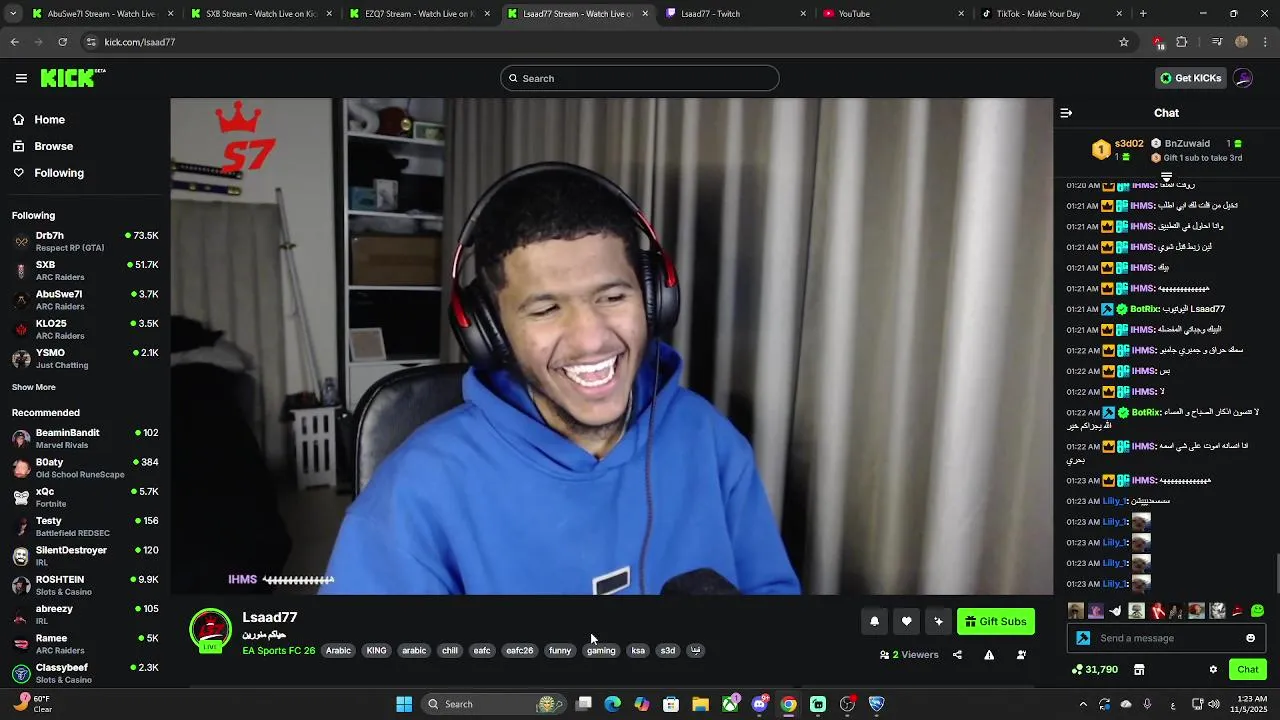The height and width of the screenshot is (720, 1280).
Task: Open YSMO channel in sidebar
Action: [85, 358]
